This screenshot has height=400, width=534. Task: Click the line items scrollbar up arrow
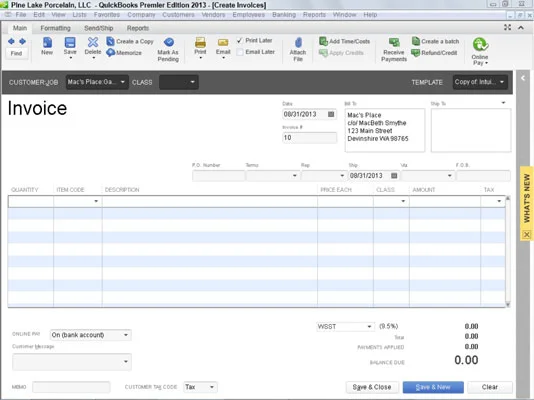point(508,198)
